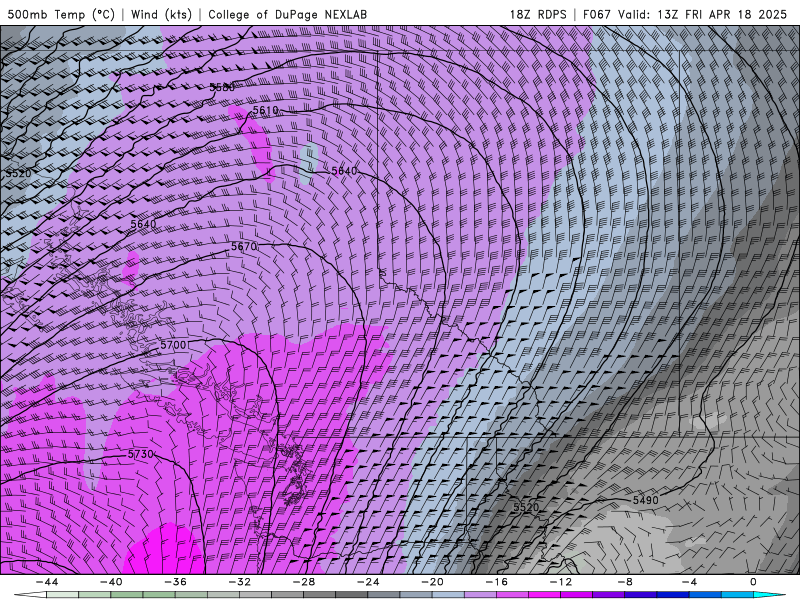This screenshot has height=600, width=800.
Task: Click the -44 colorbar scale label
Action: point(47,582)
